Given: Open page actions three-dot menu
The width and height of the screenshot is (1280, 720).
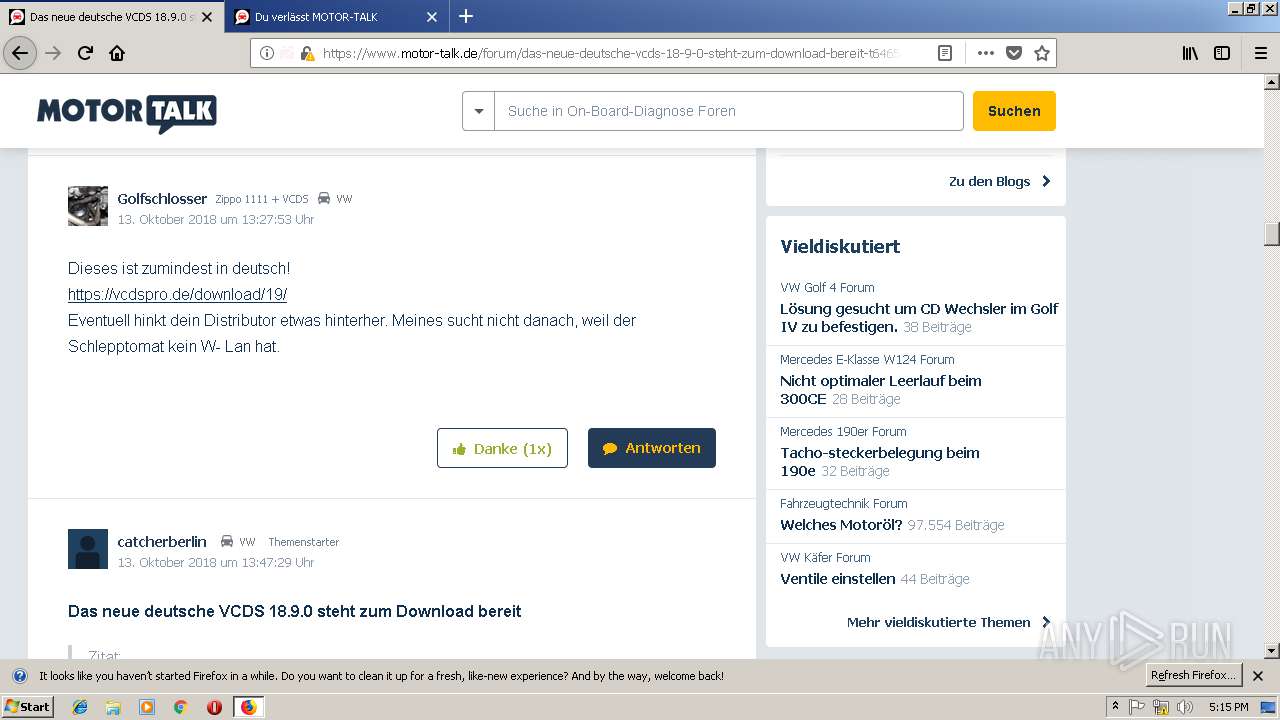Looking at the screenshot, I should coord(986,53).
